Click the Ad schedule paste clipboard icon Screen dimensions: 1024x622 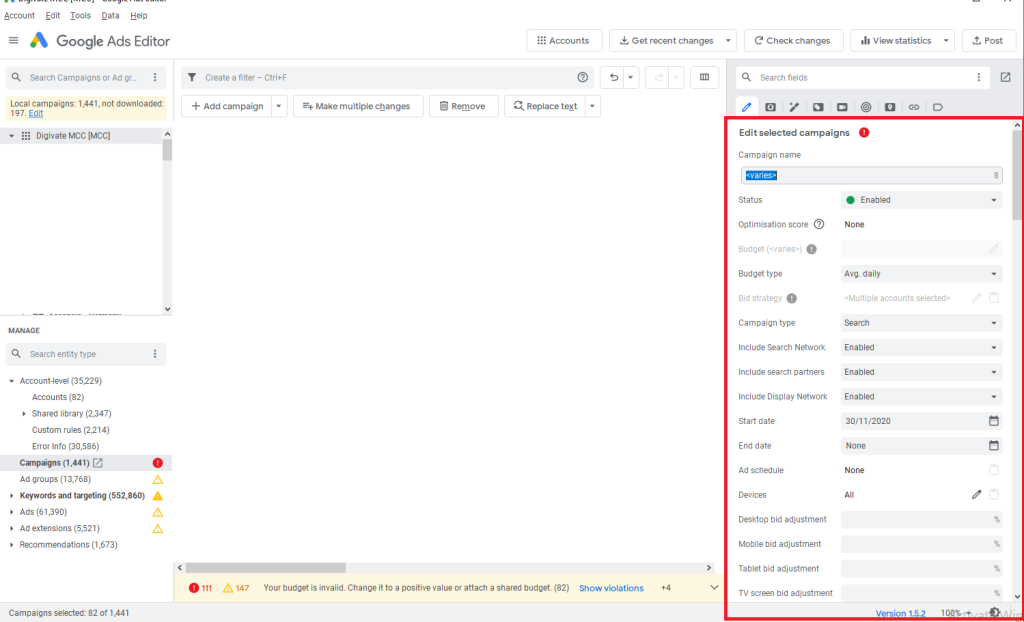pyautogui.click(x=993, y=470)
